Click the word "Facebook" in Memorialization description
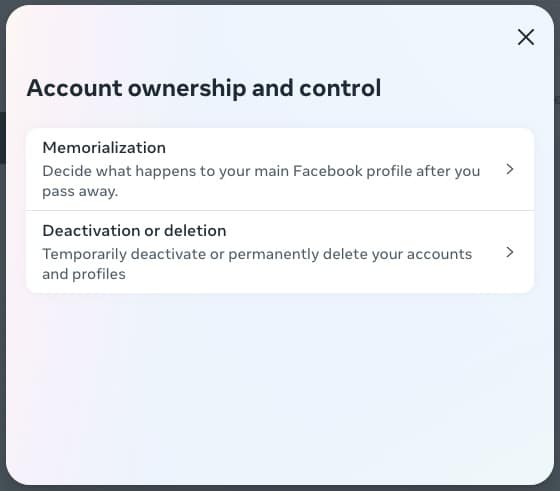The height and width of the screenshot is (491, 560). coord(328,171)
